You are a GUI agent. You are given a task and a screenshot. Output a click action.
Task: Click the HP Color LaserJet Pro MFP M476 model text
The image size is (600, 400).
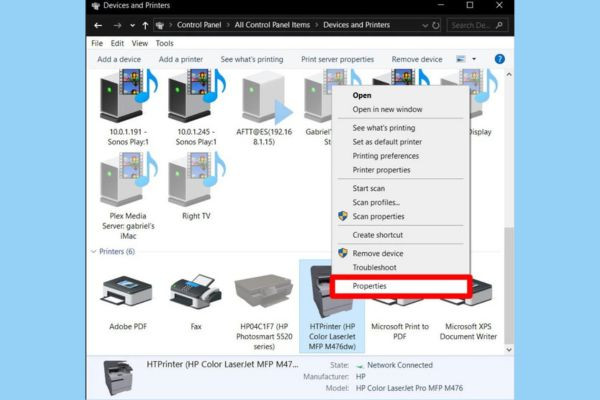[x=409, y=388]
